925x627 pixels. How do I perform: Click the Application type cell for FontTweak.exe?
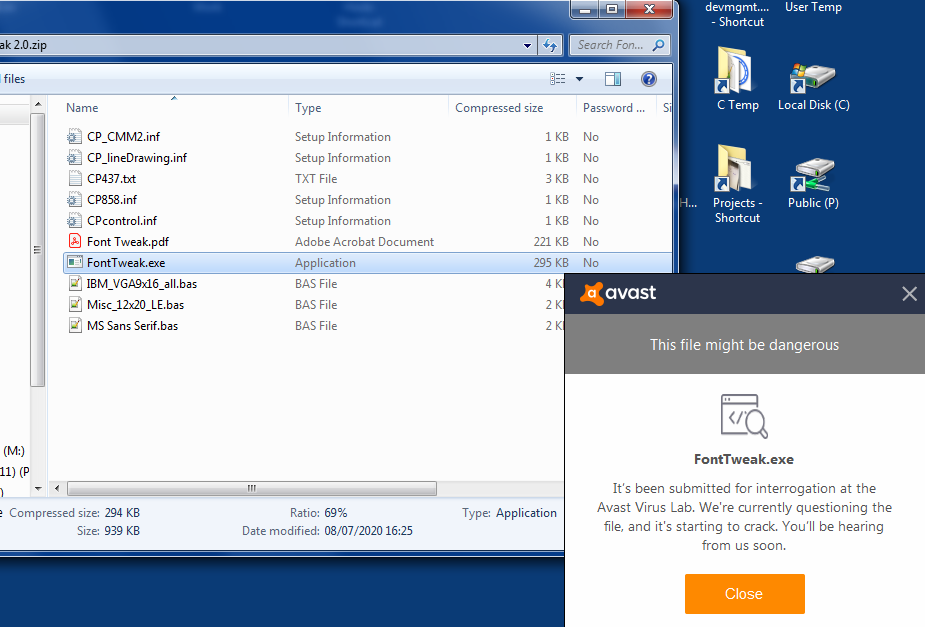(326, 262)
